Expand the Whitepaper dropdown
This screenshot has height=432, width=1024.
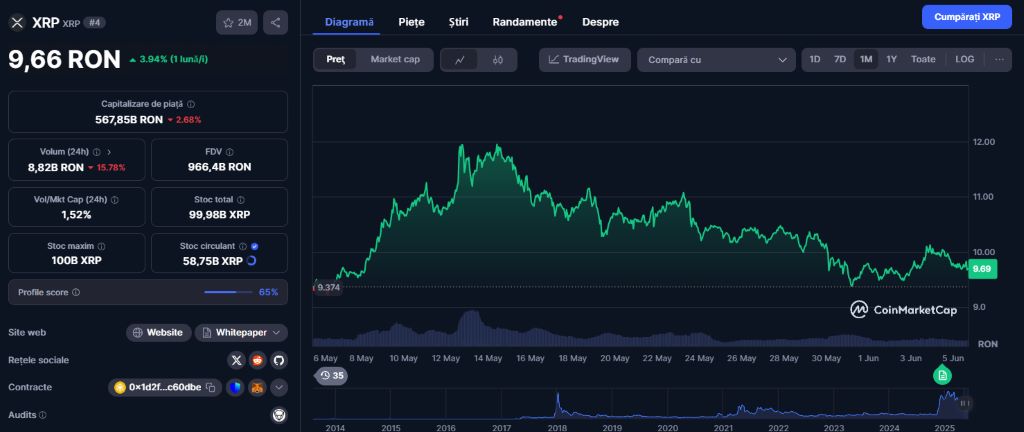(242, 332)
